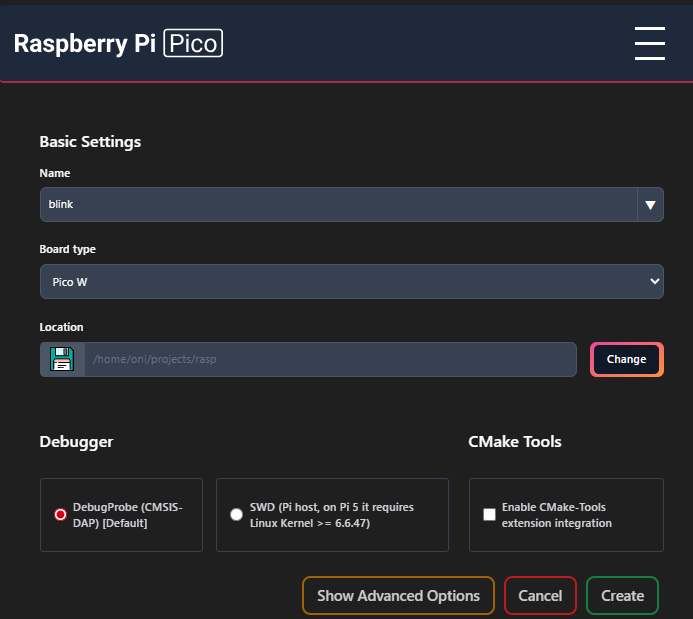
Task: Enable CMake-Tools extension integration checkbox
Action: (489, 515)
